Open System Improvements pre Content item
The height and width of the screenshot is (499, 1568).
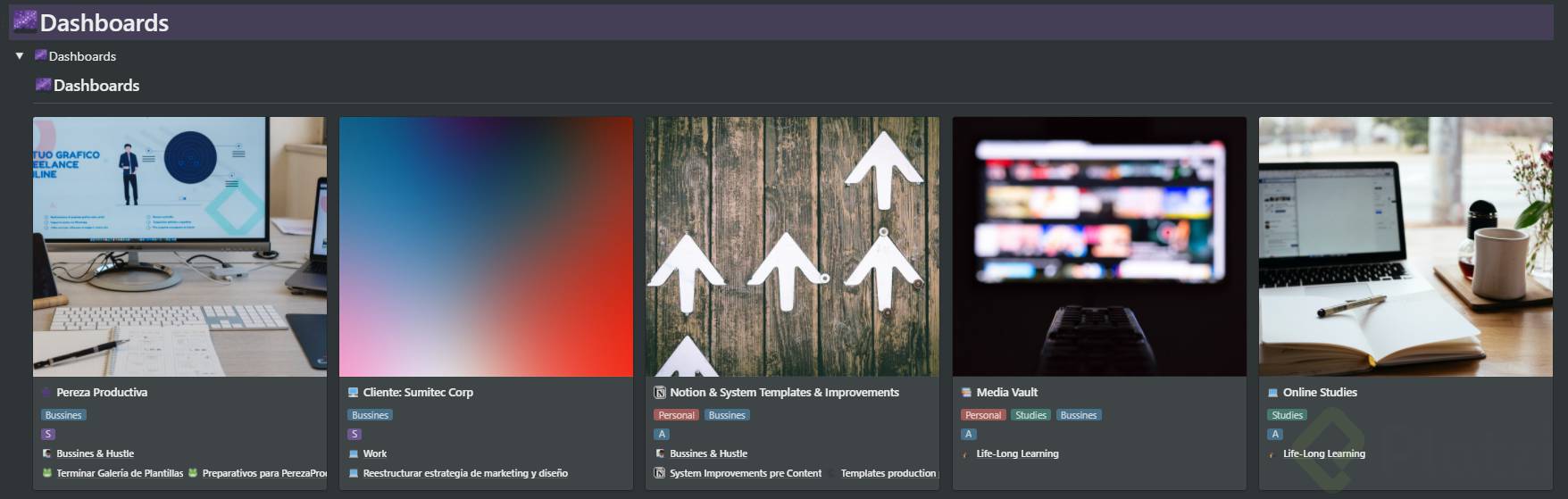tap(746, 473)
